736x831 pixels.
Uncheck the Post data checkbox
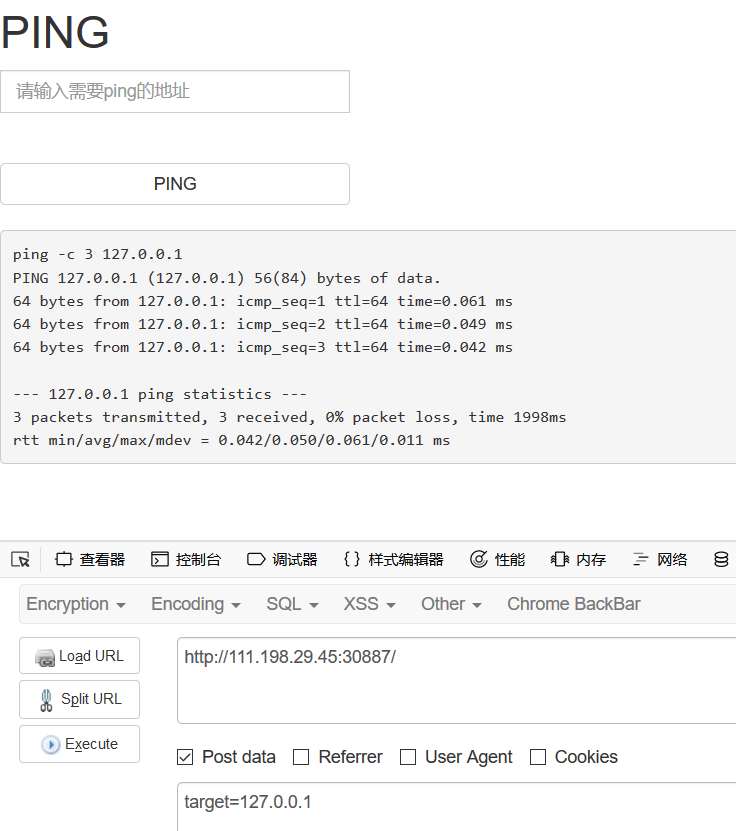coord(185,757)
